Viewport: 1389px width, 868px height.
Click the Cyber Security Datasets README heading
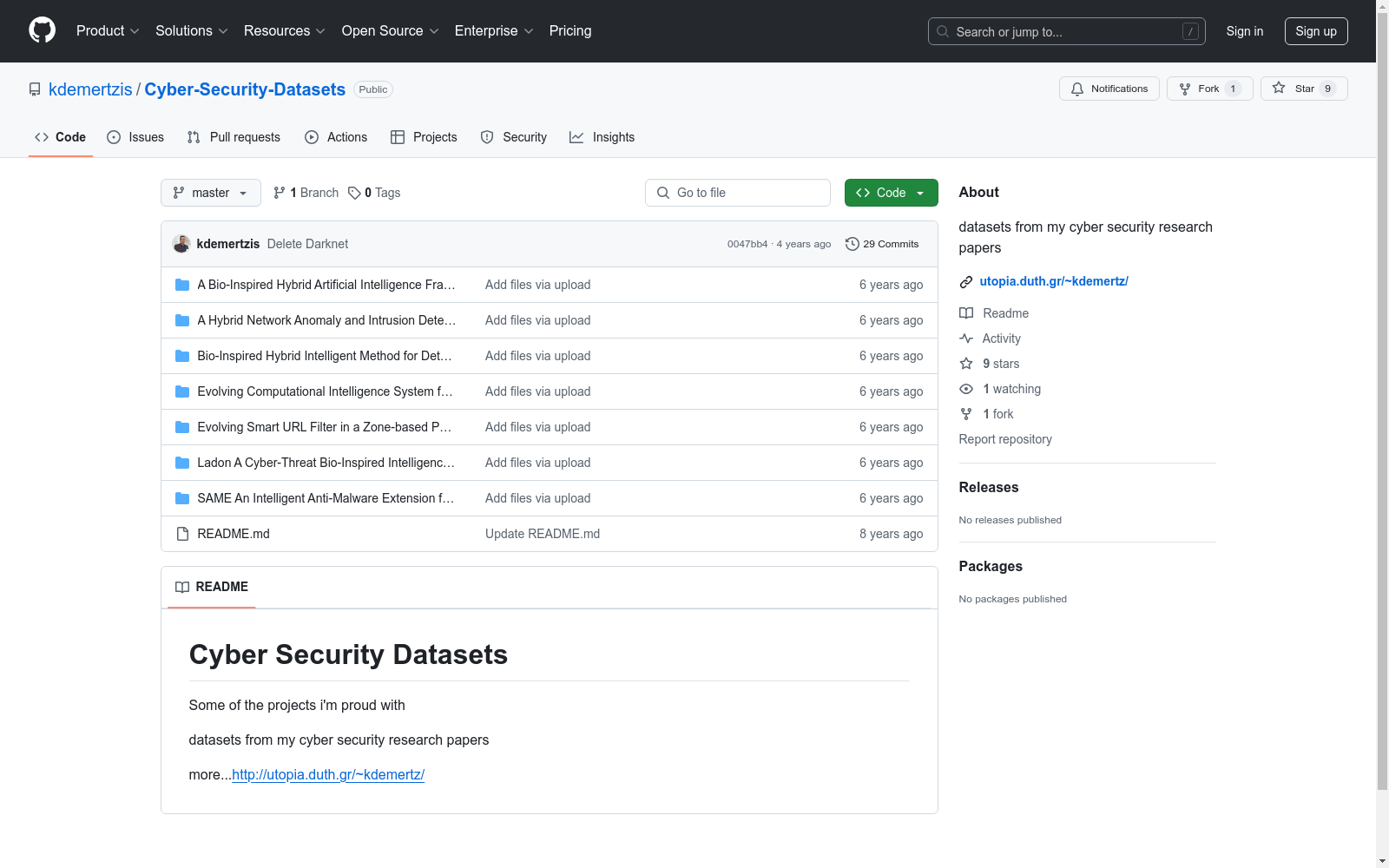[x=348, y=654]
